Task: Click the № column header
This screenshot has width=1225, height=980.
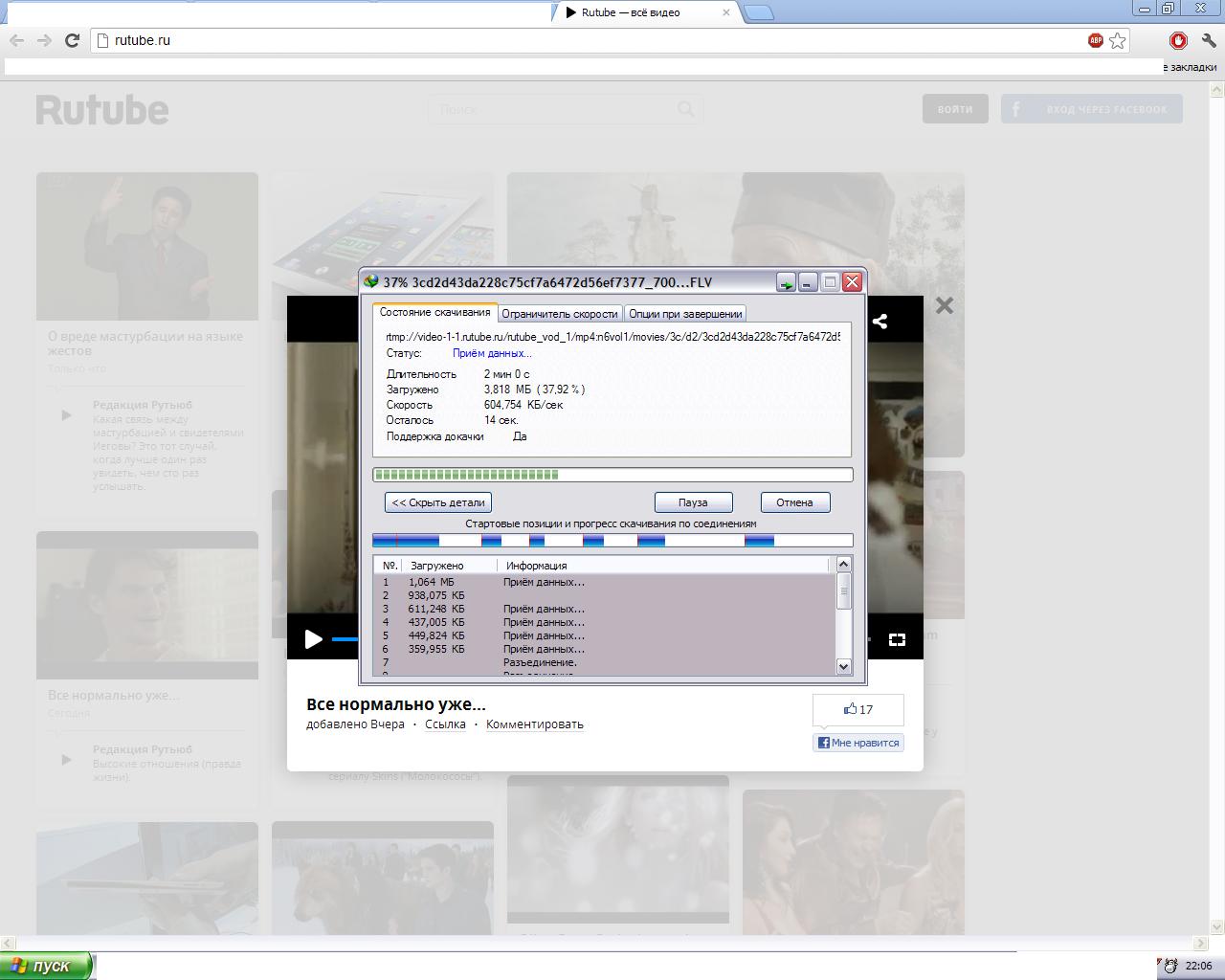Action: coord(389,566)
